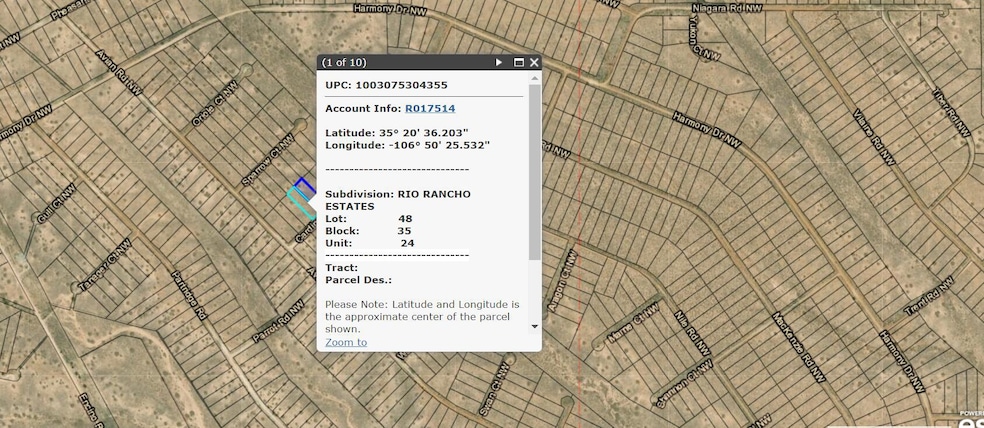Click the popup scrollbar down arrow
984x428 pixels.
coord(534,326)
